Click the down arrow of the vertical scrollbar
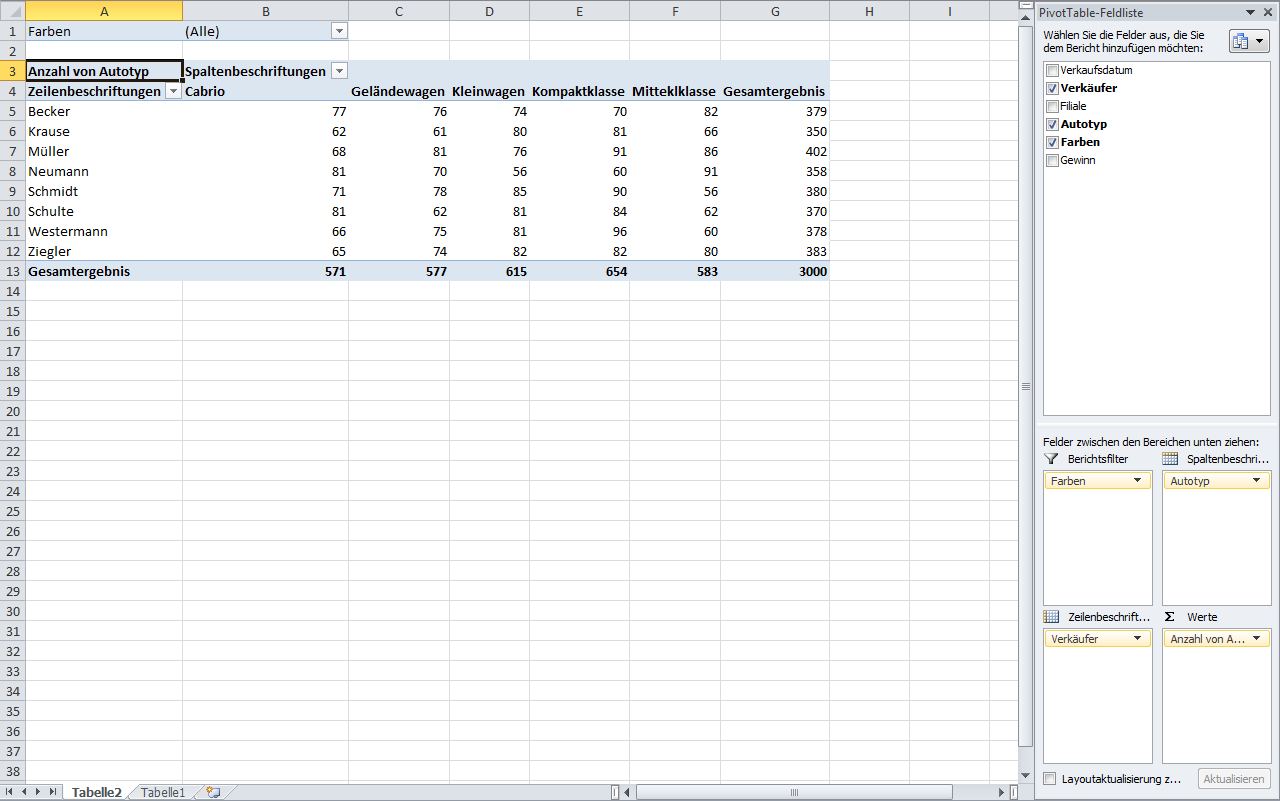Screen dimensions: 1280x801 1025,776
